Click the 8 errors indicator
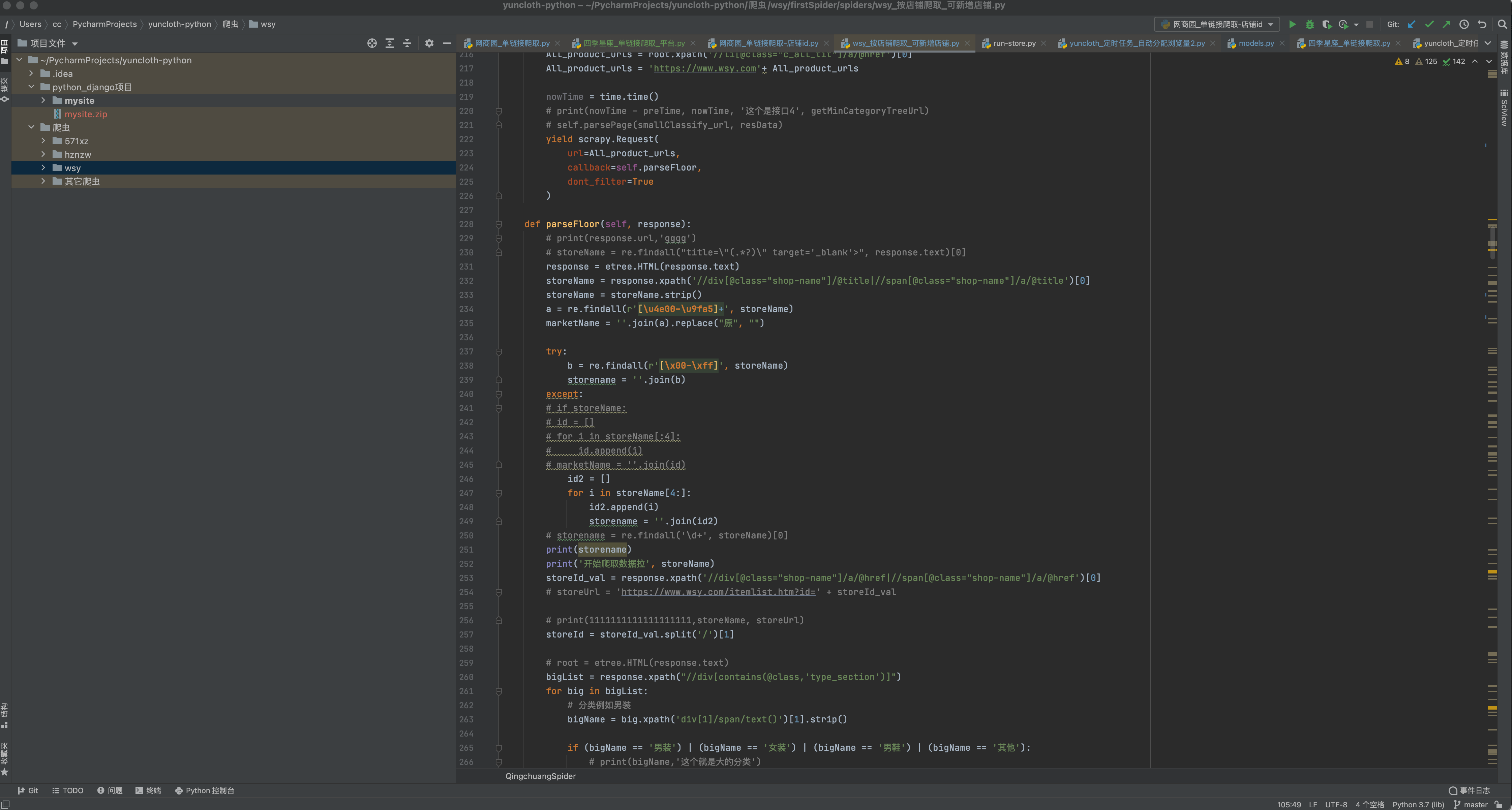The image size is (1512, 810). [1402, 62]
